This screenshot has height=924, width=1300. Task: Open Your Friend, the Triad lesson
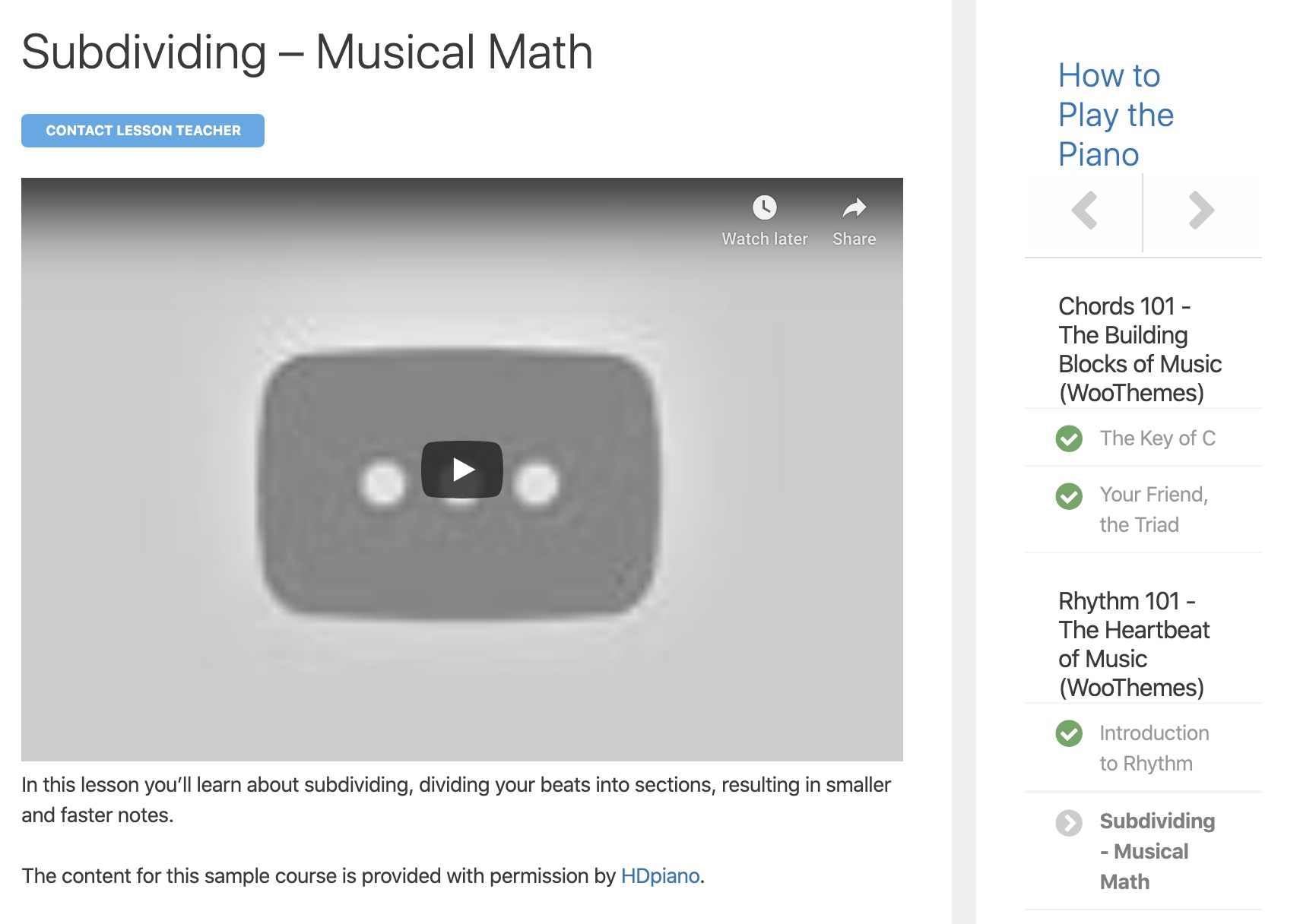1153,510
